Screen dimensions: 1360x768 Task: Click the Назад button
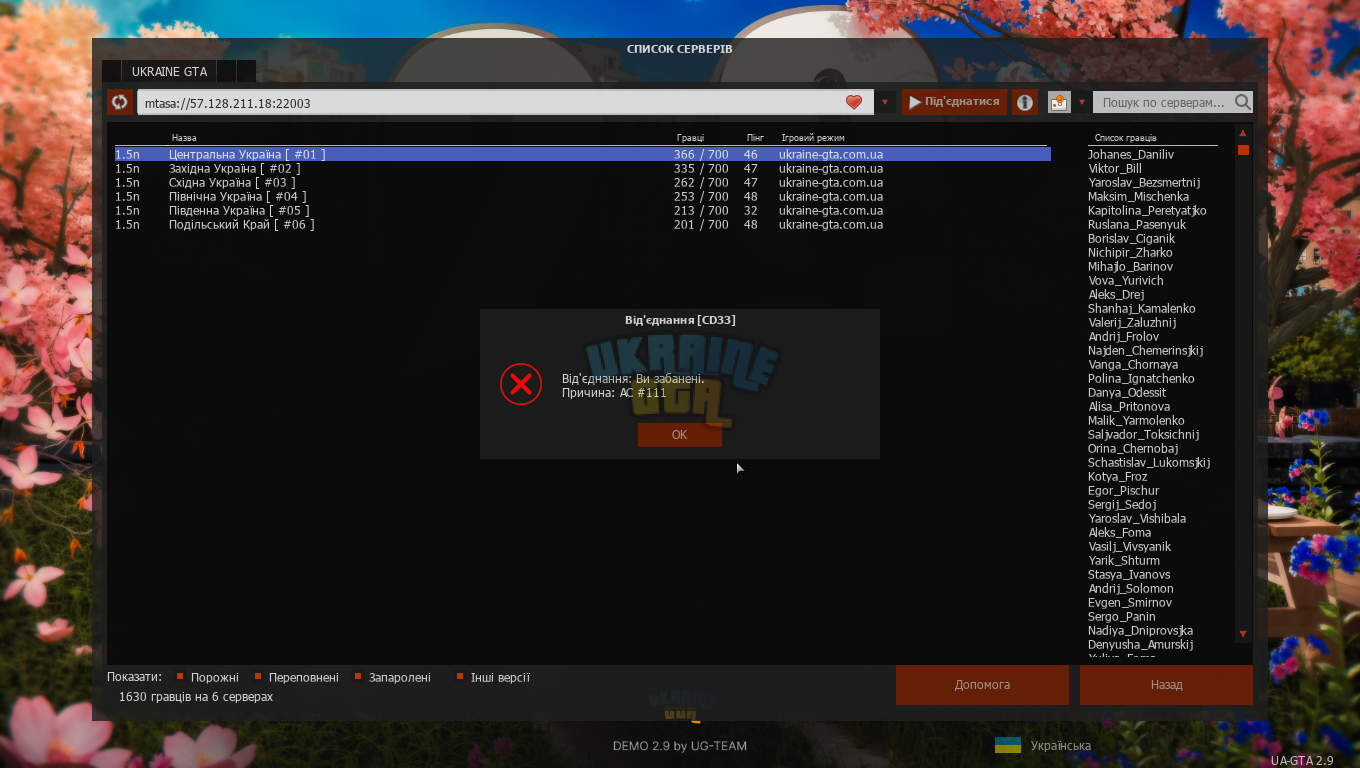[1166, 685]
